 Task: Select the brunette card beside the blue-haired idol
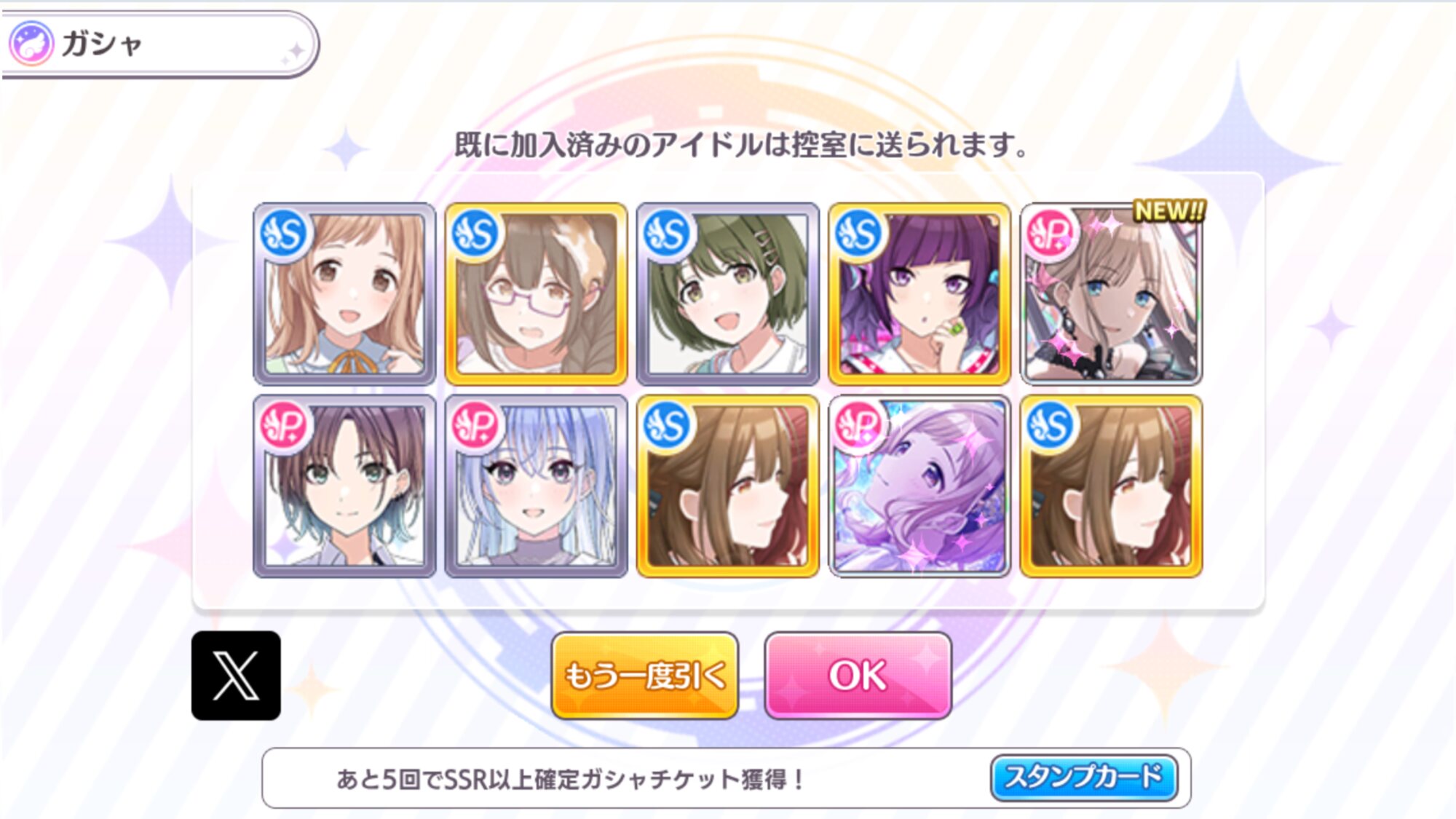tap(728, 486)
